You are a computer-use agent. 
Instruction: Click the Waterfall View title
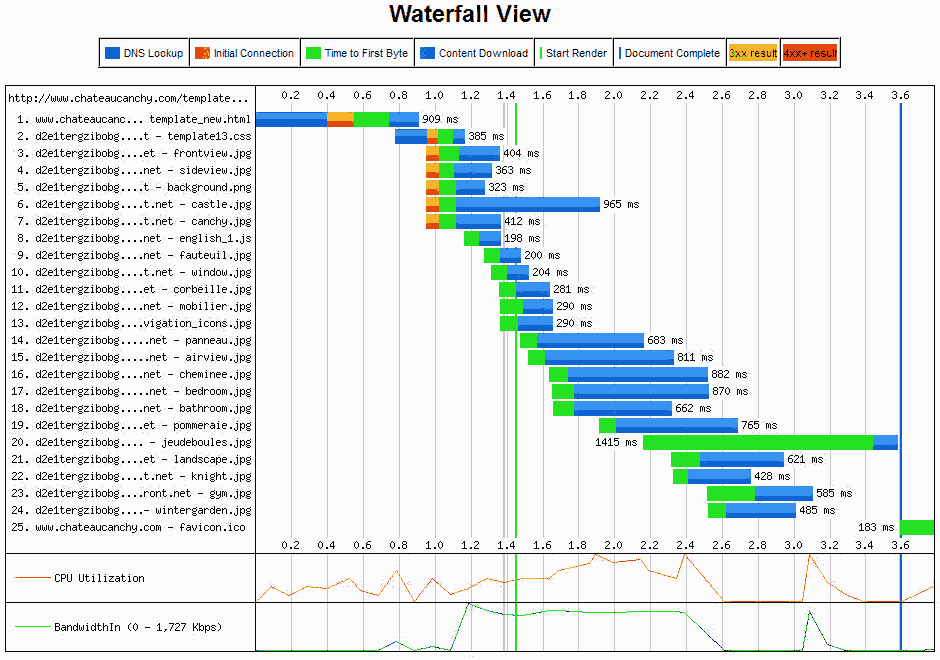pos(469,14)
